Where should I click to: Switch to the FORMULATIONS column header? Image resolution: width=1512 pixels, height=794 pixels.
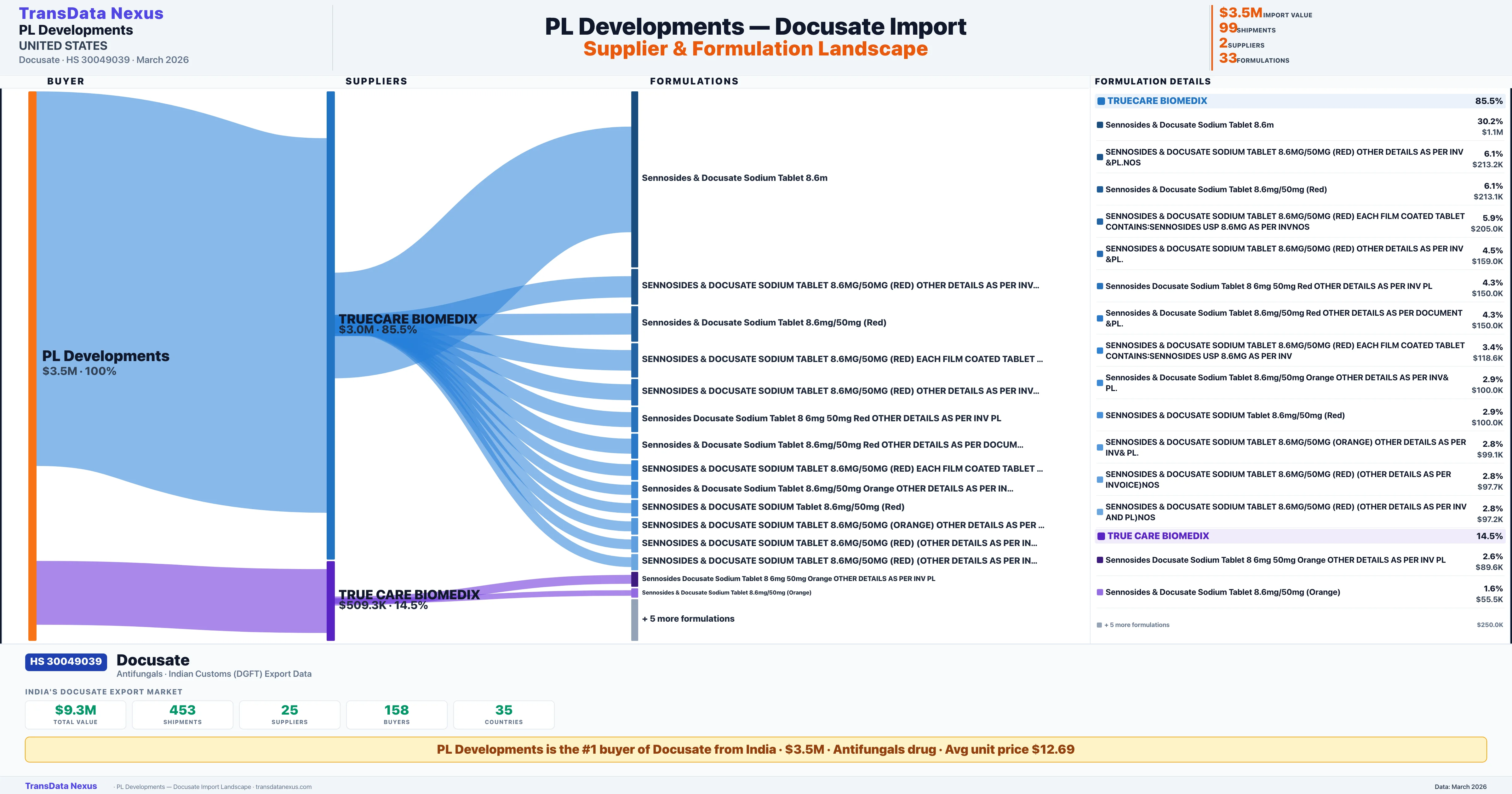pos(694,81)
